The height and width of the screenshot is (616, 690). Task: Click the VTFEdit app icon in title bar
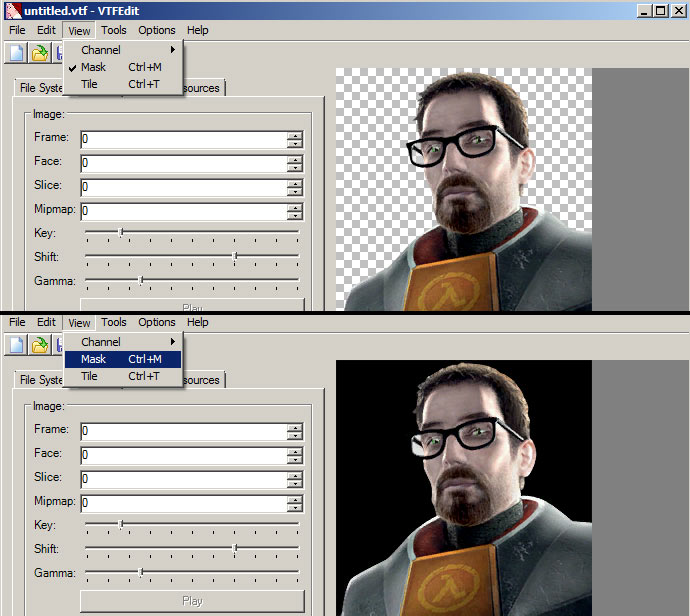(x=13, y=10)
